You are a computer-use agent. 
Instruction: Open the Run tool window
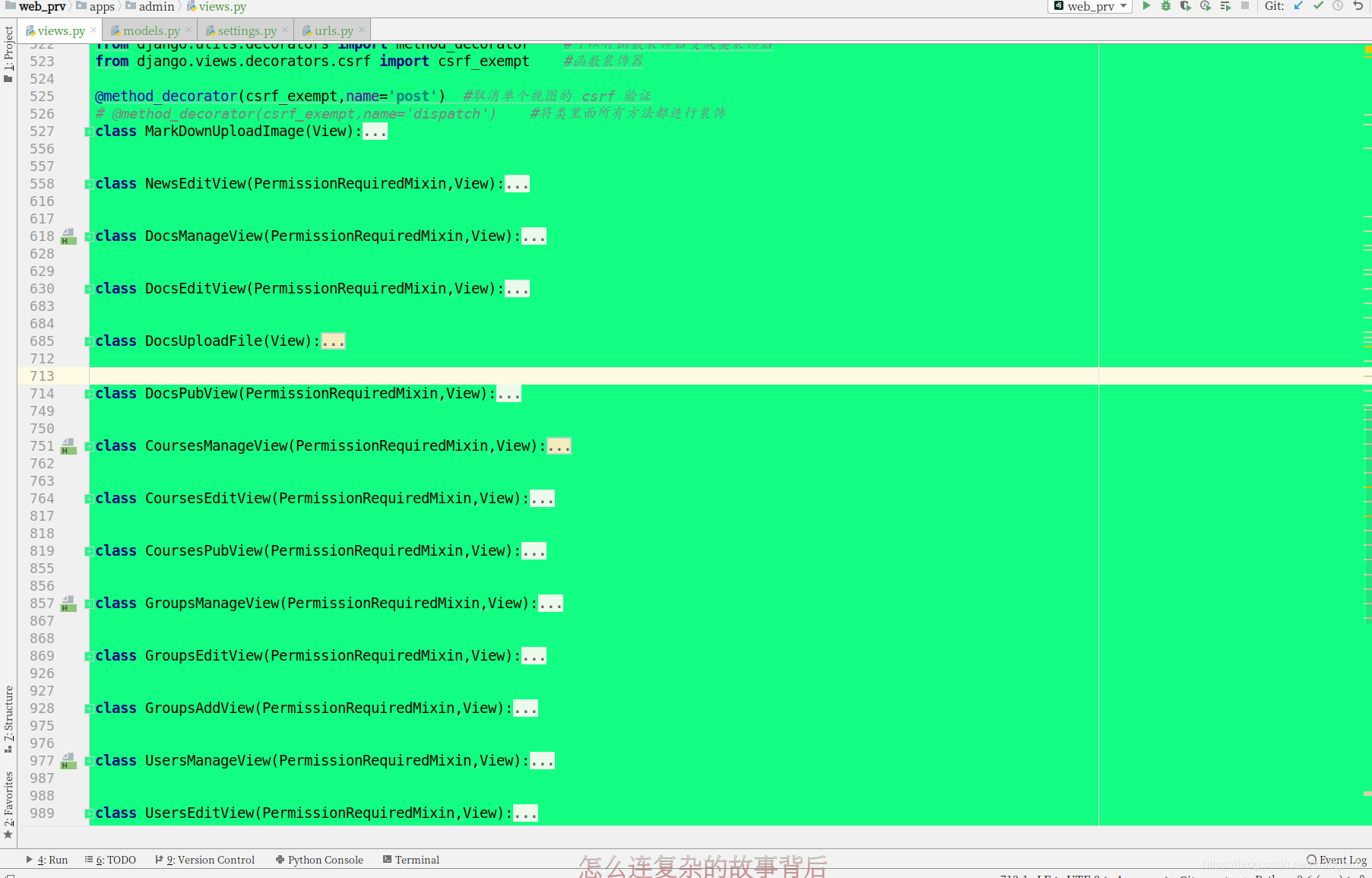click(x=47, y=860)
